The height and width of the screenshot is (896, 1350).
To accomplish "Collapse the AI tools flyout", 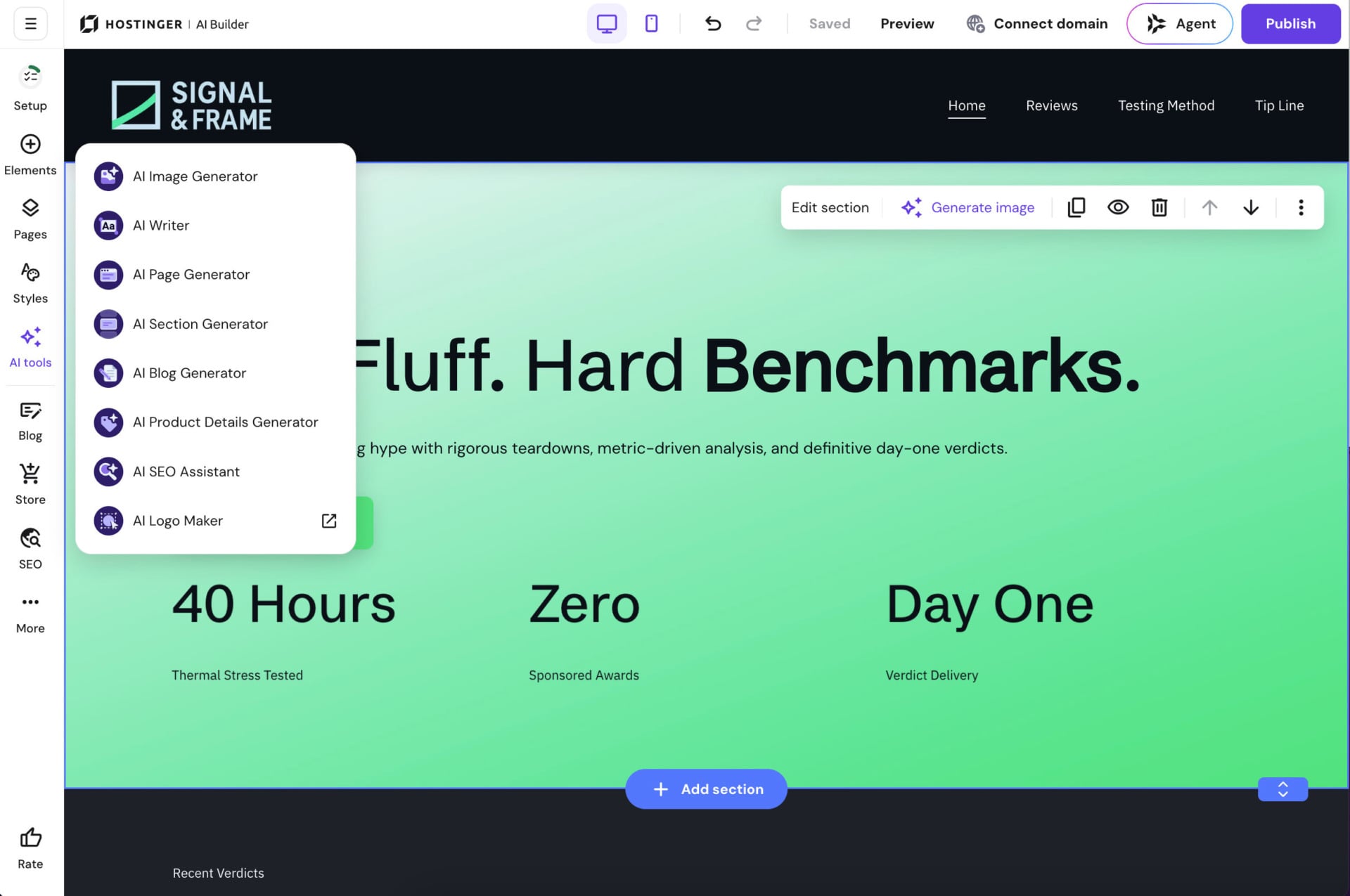I will click(30, 347).
